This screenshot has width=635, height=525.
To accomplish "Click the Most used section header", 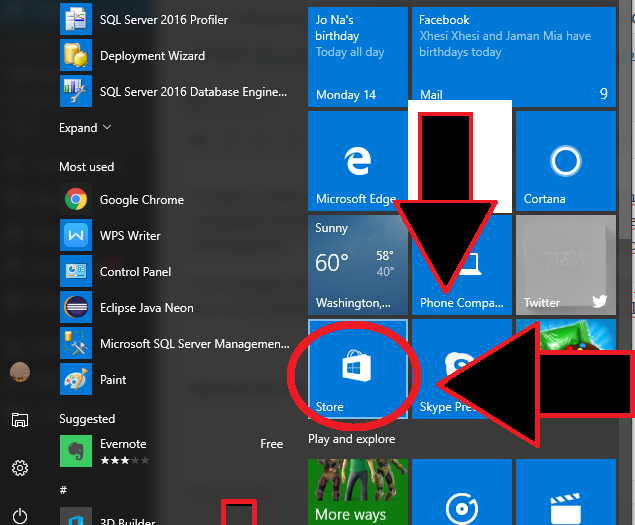I will pos(87,166).
